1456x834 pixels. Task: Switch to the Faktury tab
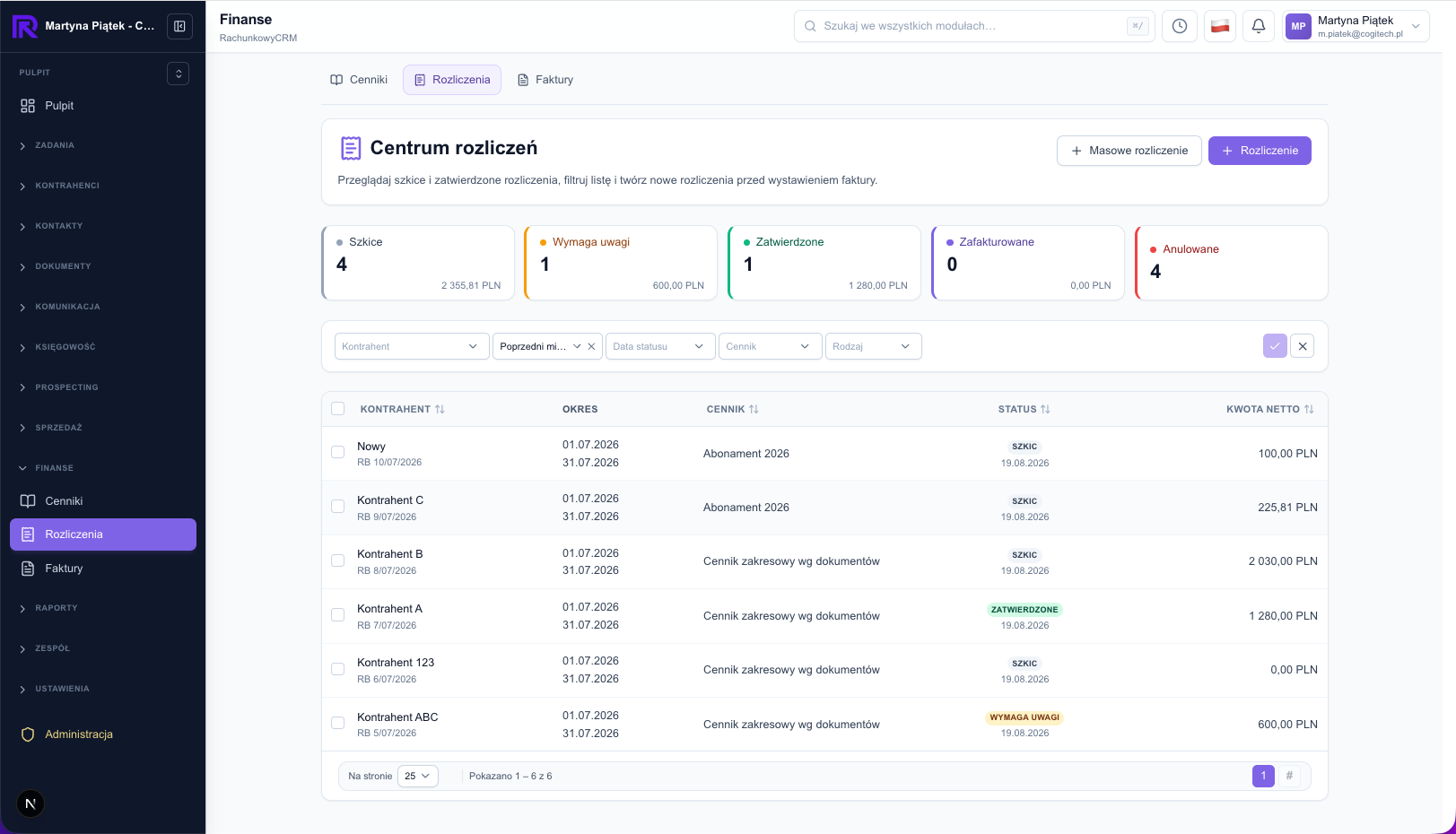coord(545,80)
